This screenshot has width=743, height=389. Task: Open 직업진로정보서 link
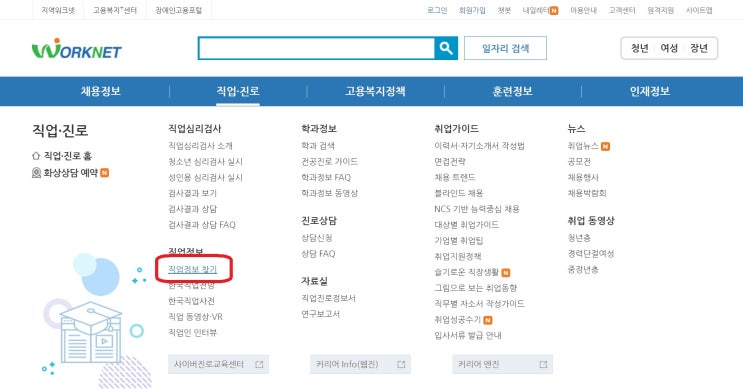(328, 298)
